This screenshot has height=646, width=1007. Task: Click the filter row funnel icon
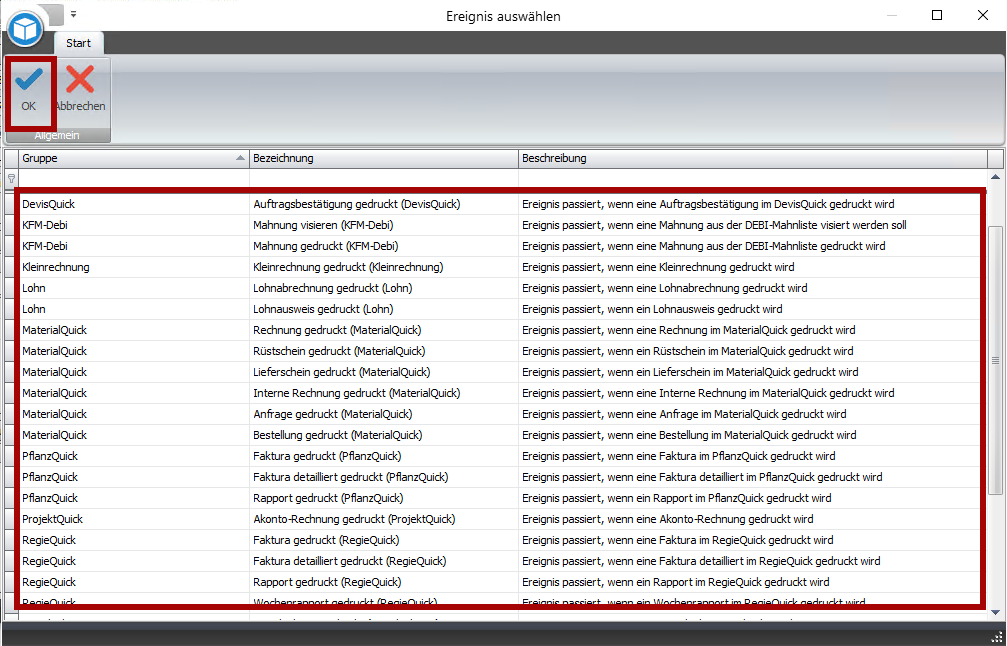11,179
